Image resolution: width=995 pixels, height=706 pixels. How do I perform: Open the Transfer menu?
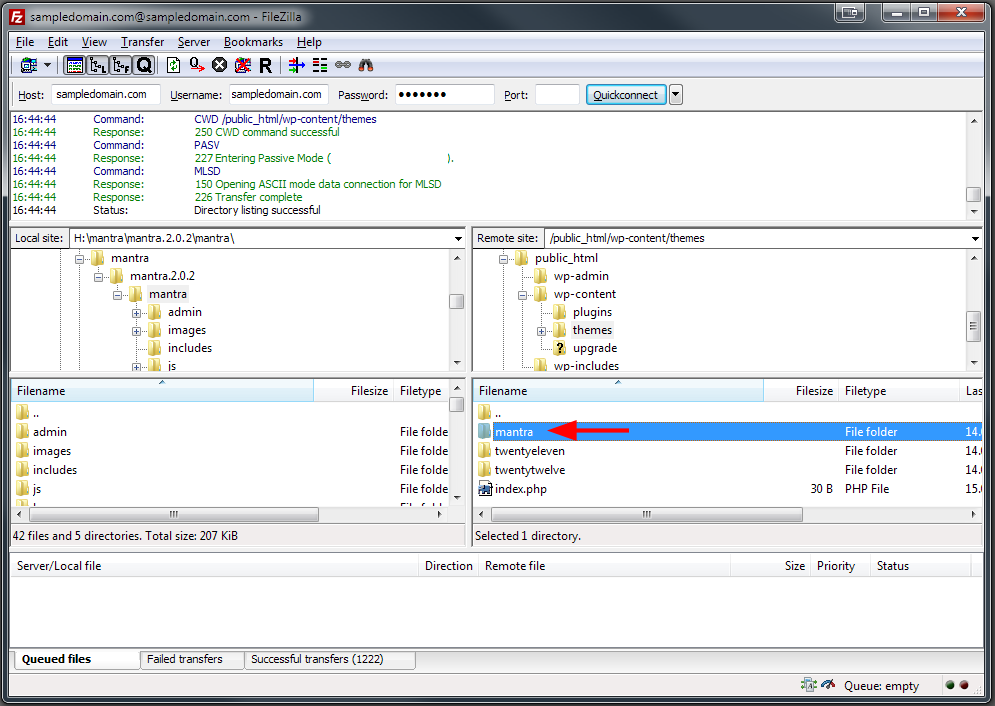click(x=142, y=42)
